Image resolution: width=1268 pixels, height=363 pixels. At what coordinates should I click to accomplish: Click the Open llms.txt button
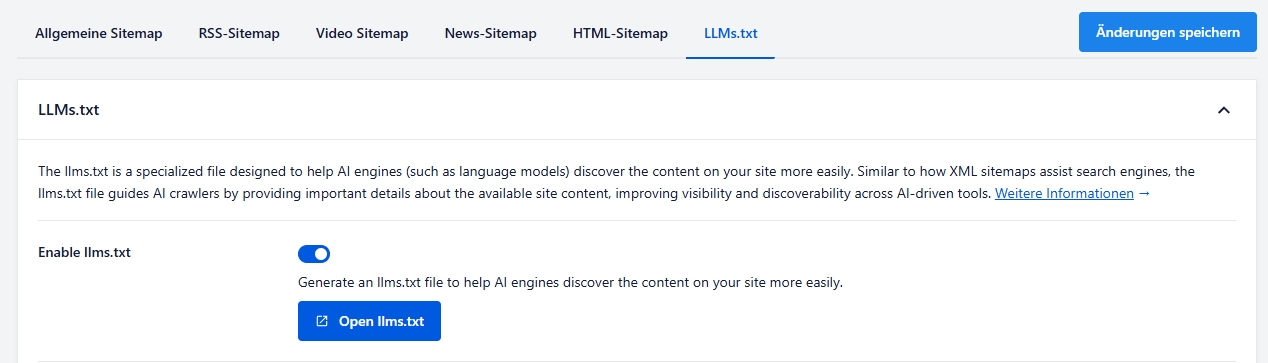point(369,321)
